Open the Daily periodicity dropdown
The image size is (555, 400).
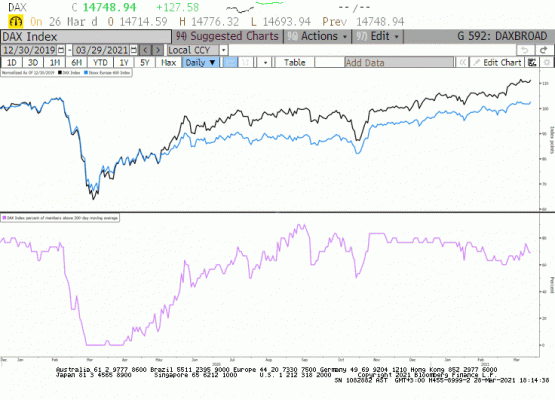click(200, 63)
